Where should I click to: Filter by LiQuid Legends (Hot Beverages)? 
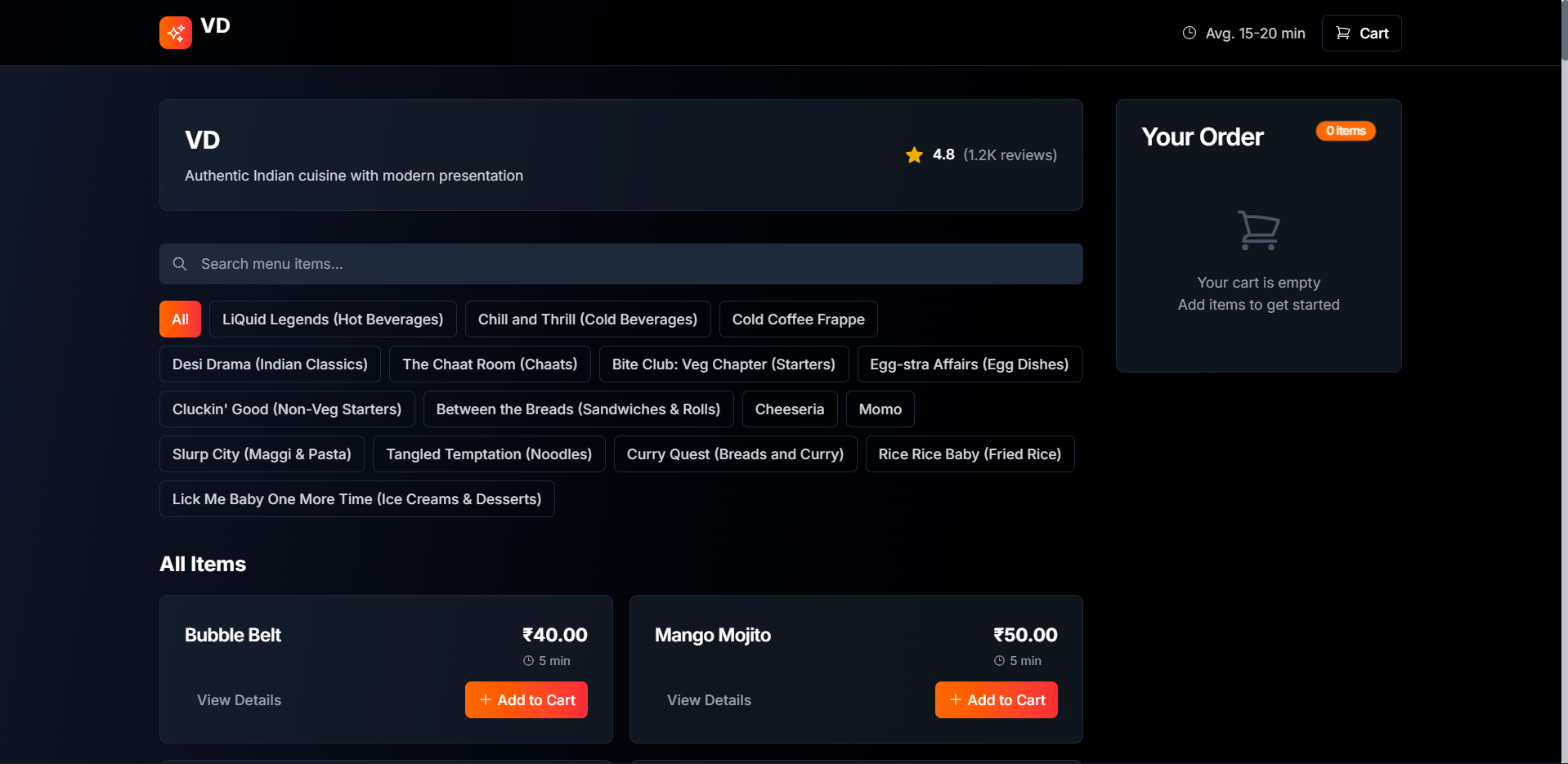pyautogui.click(x=333, y=319)
